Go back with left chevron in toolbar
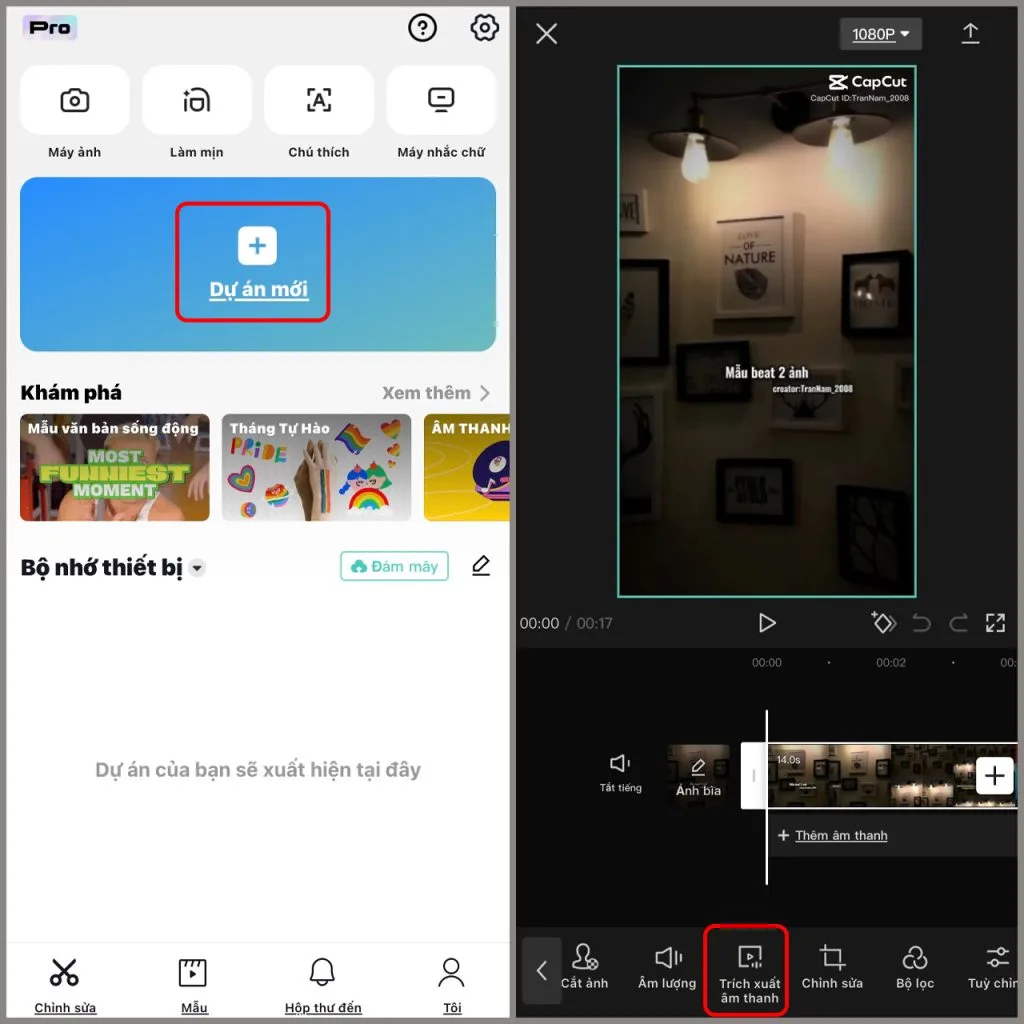 coord(541,970)
